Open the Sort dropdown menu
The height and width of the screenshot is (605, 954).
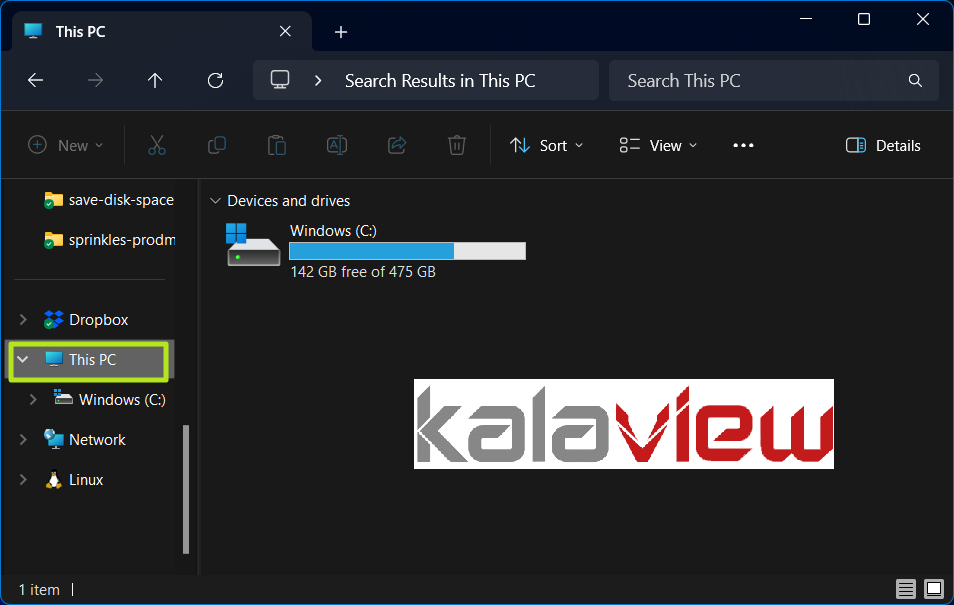point(546,145)
